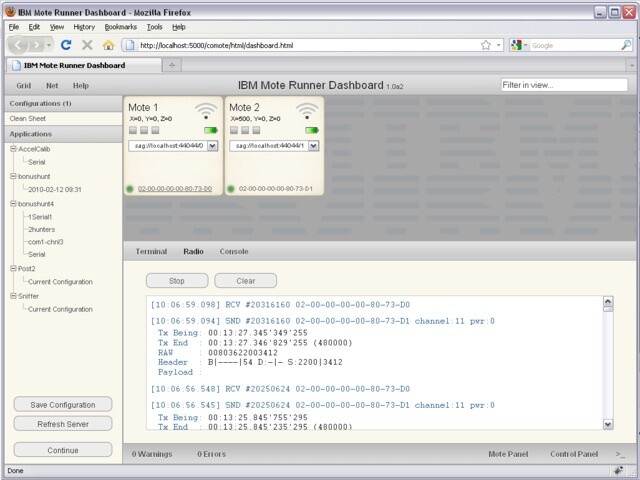Open the search engine selector icon
This screenshot has height=480, width=640.
pos(519,45)
